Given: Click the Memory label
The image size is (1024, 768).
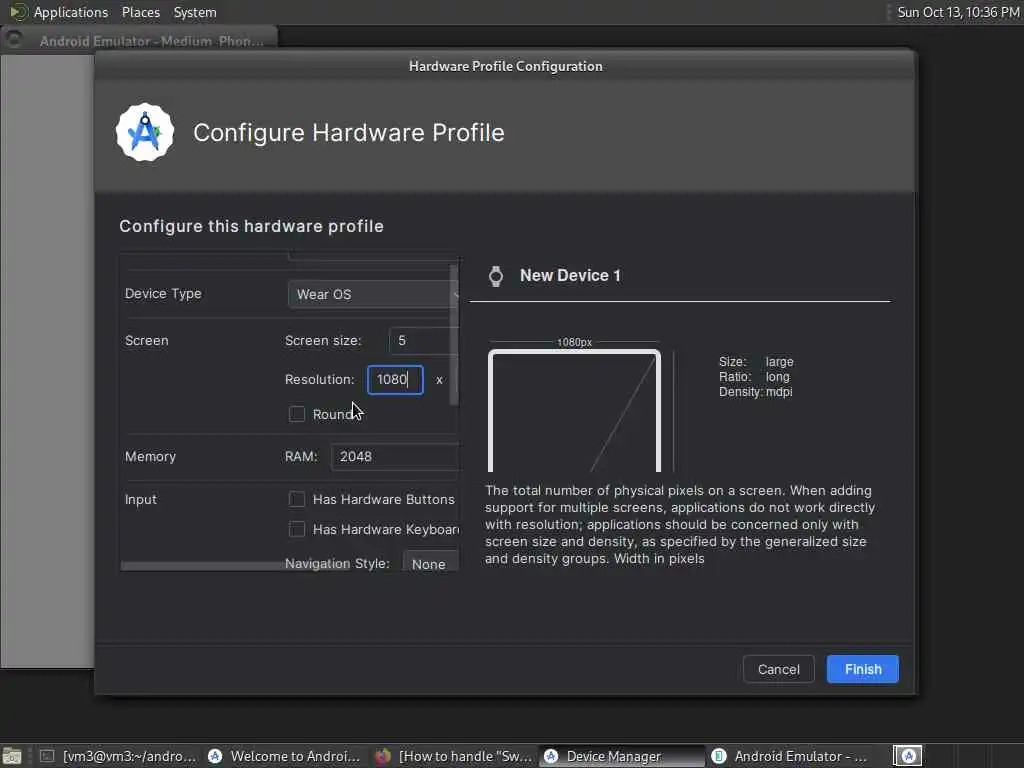Looking at the screenshot, I should pyautogui.click(x=150, y=456).
